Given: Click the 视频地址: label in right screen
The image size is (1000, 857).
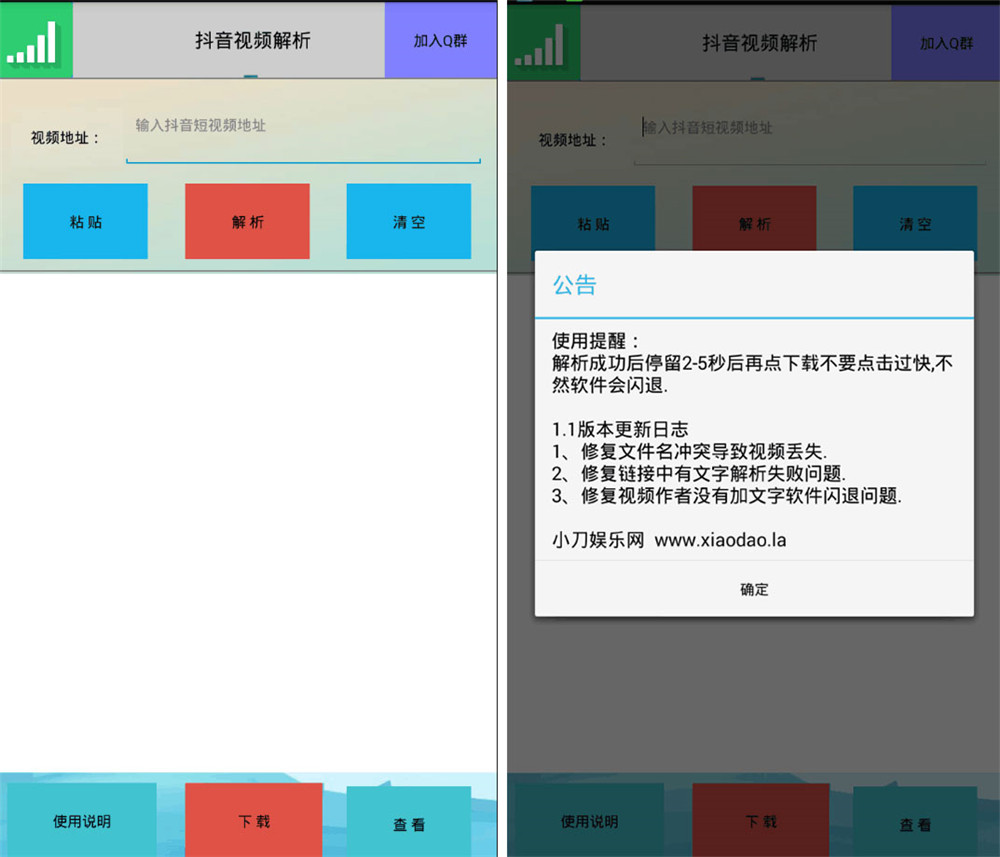Looking at the screenshot, I should (573, 140).
